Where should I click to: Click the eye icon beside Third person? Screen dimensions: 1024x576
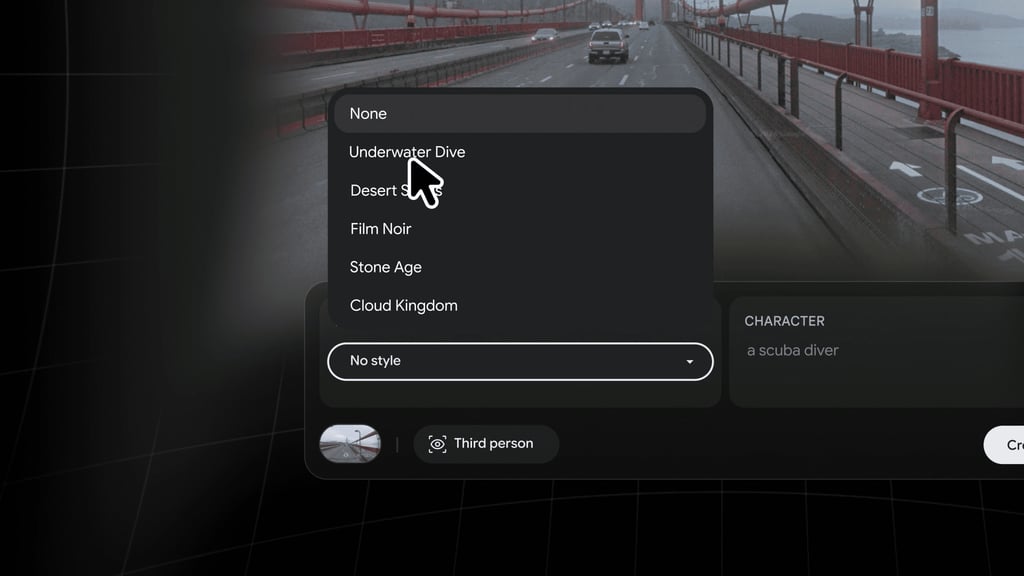click(x=437, y=444)
